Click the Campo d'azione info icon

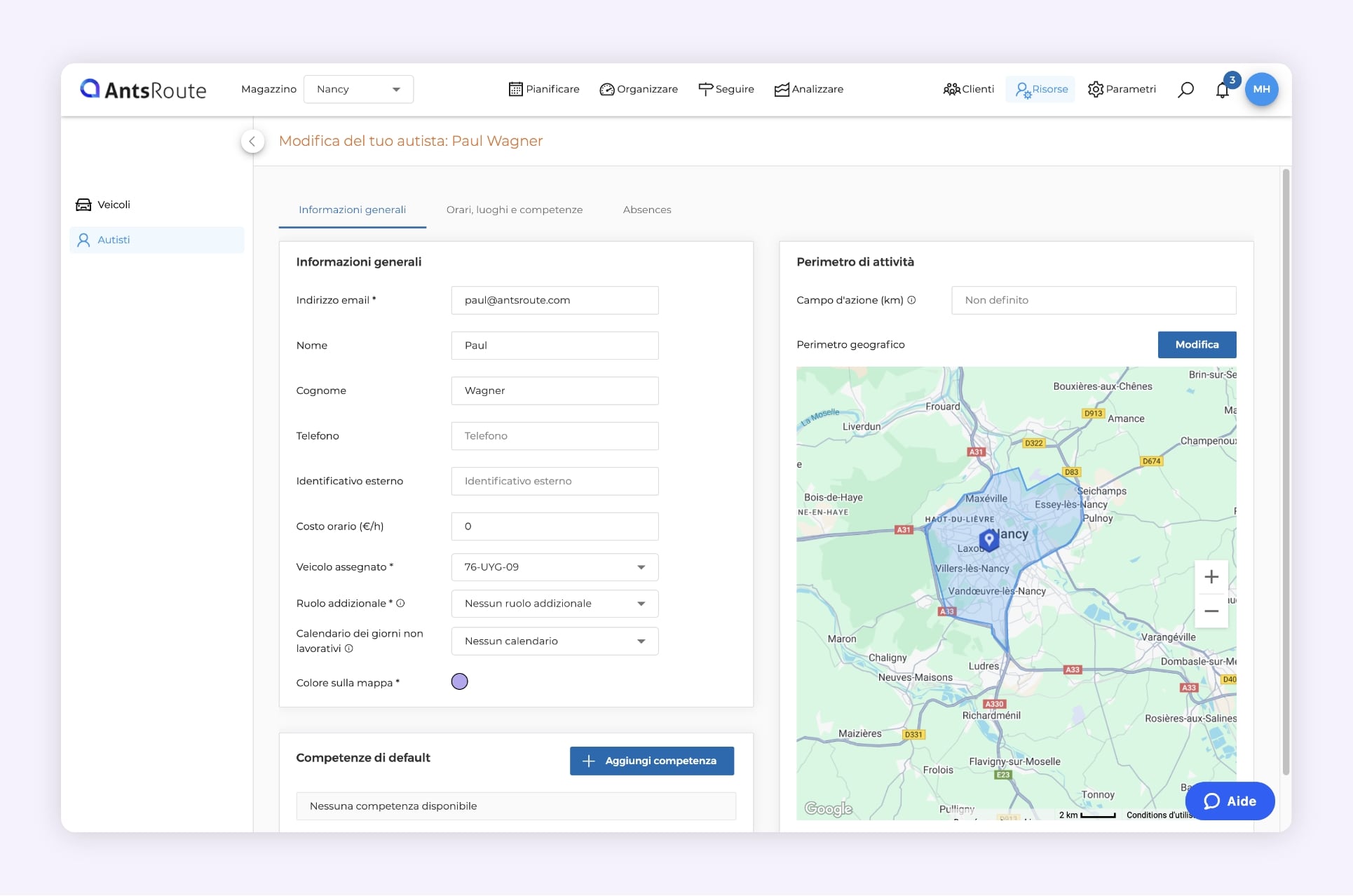(x=911, y=300)
